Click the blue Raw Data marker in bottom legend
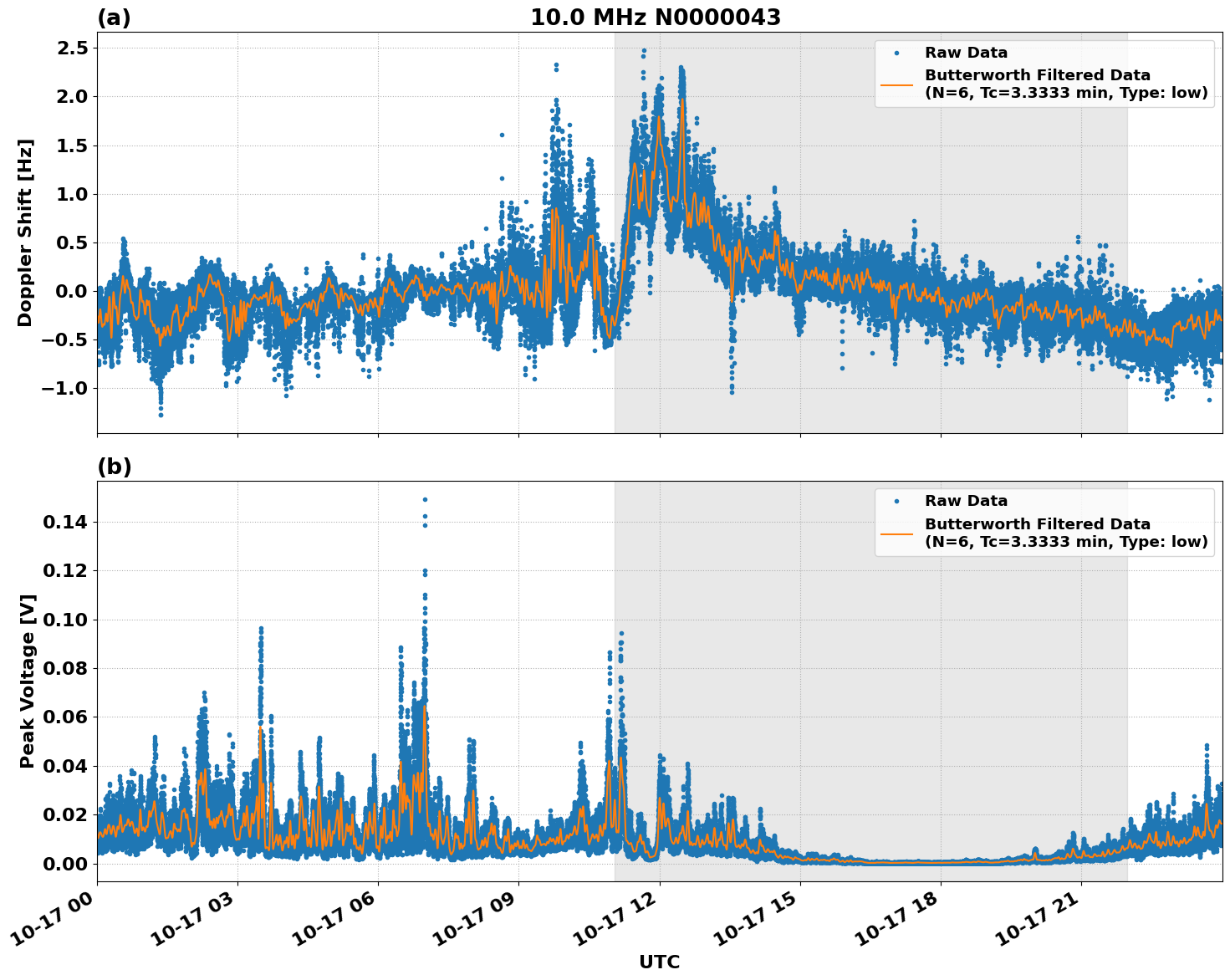 point(896,501)
